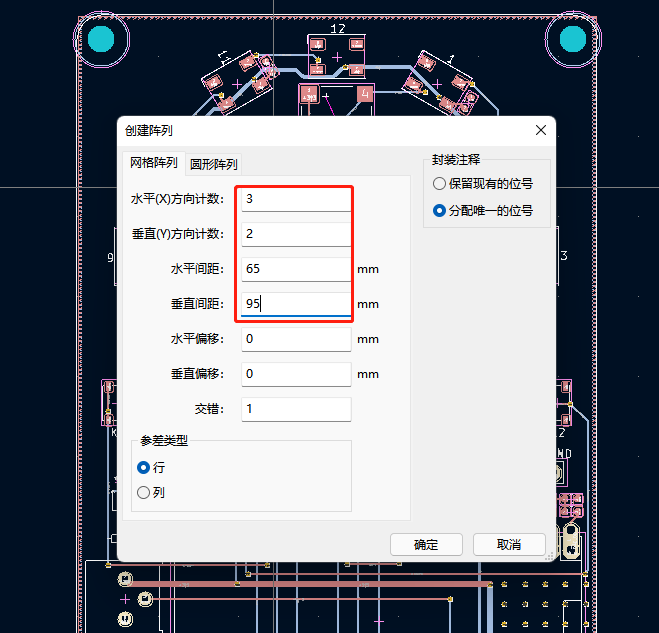Screen dimensions: 659x633
Task: Choose 列 as stagger type
Action: tap(151, 492)
